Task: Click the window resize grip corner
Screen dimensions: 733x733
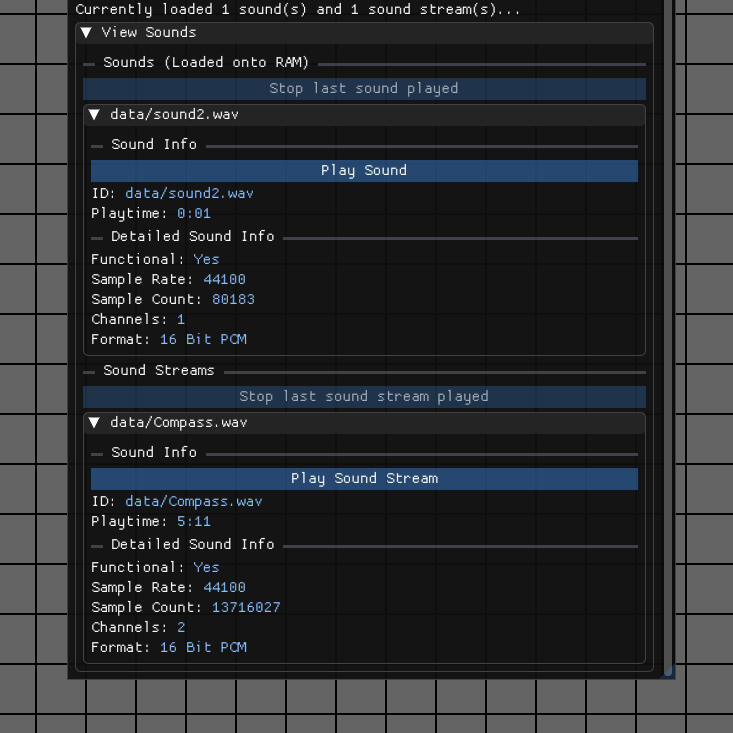Action: click(x=668, y=671)
